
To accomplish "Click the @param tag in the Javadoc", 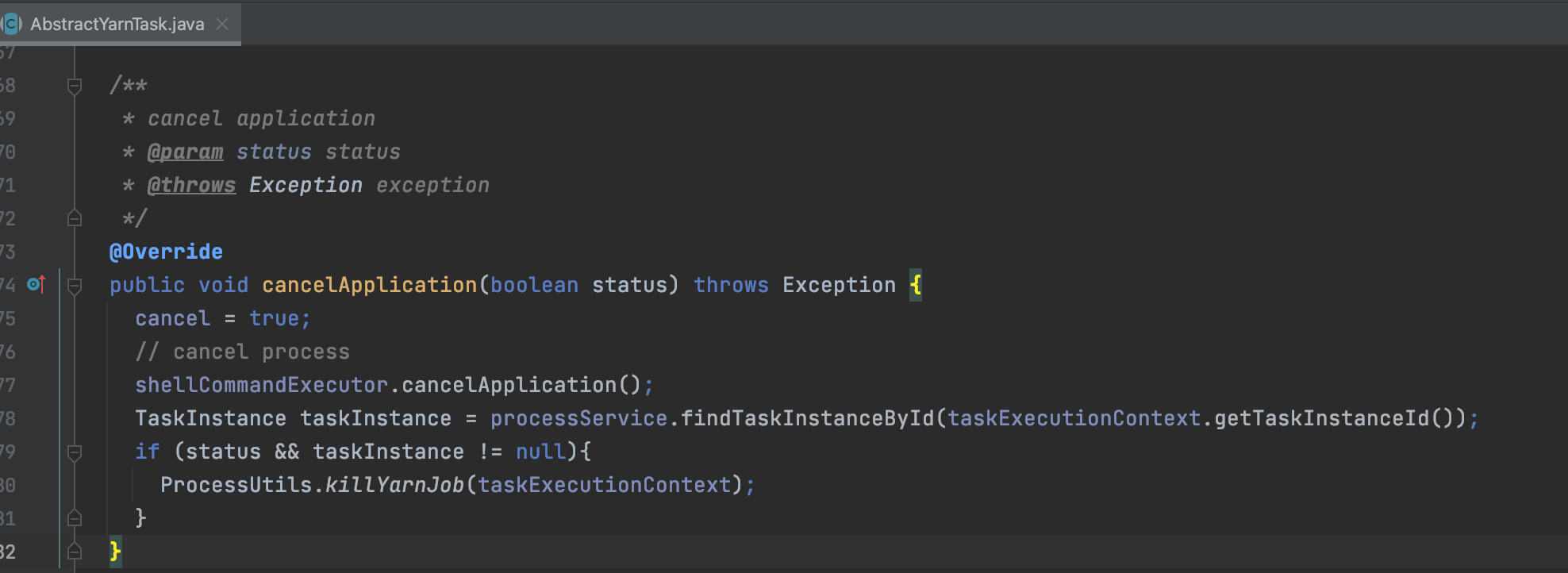I will pyautogui.click(x=185, y=152).
